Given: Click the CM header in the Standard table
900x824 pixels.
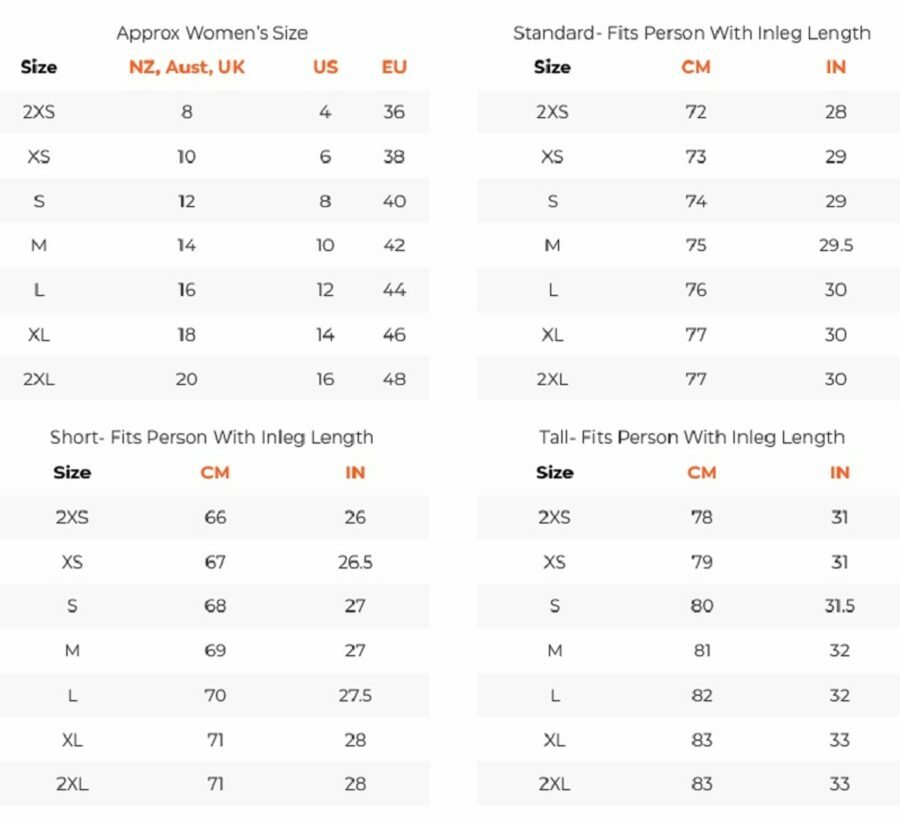Looking at the screenshot, I should 696,68.
